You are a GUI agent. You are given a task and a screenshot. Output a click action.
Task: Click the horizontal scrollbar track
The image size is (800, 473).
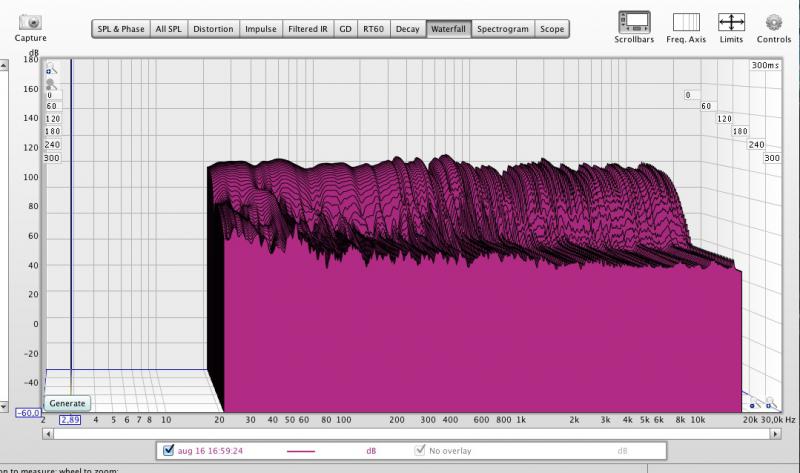click(x=412, y=434)
